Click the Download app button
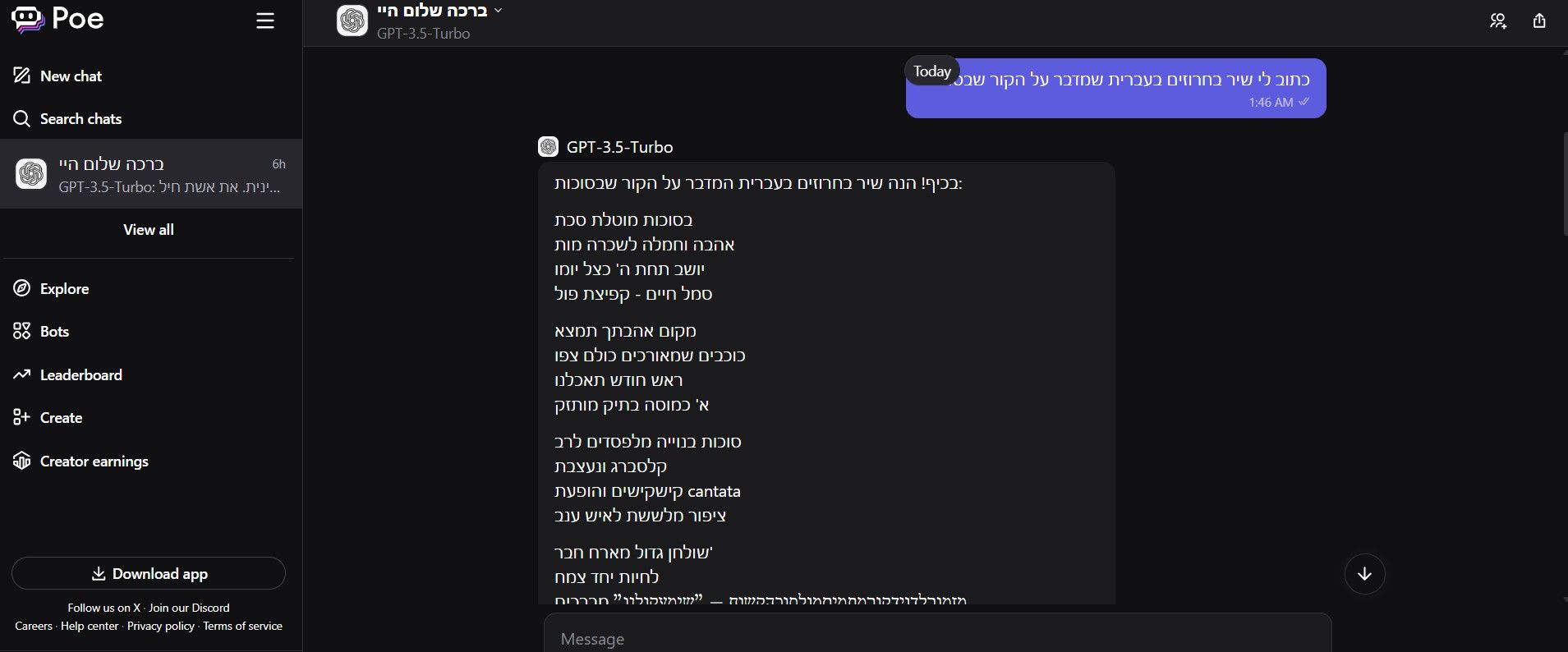 149,573
